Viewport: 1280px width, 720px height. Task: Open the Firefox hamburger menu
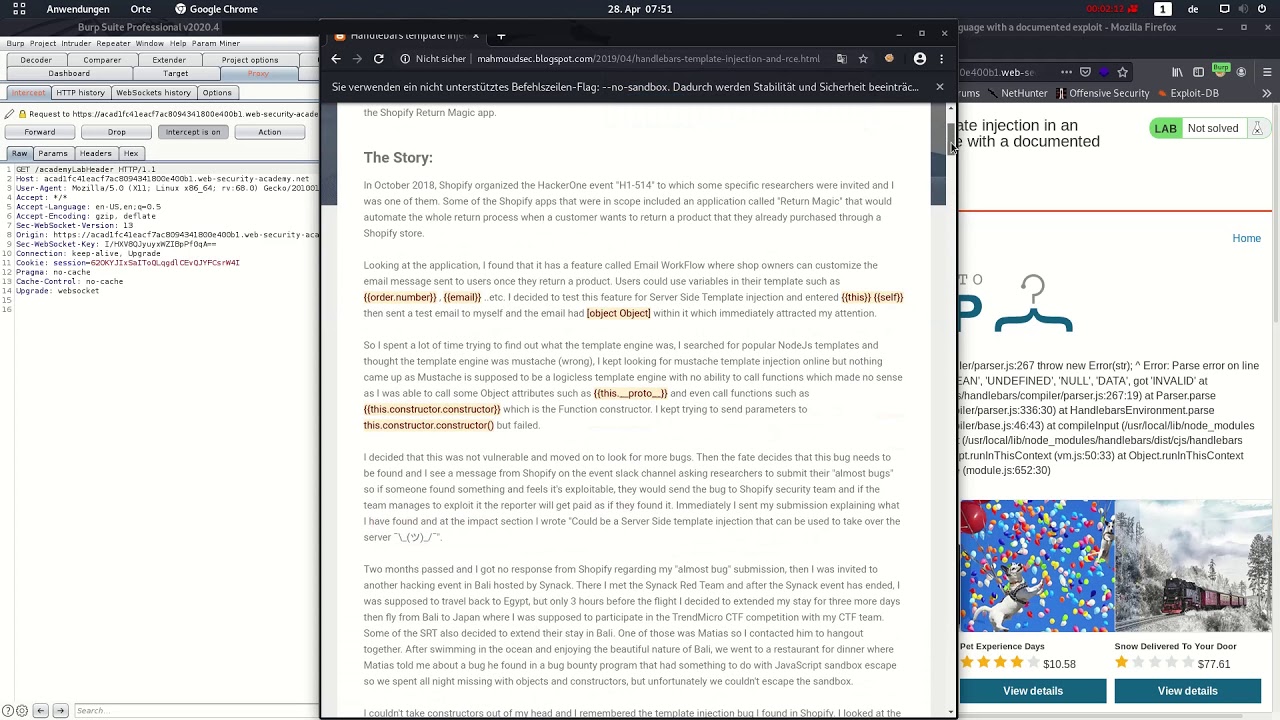pyautogui.click(x=1264, y=72)
